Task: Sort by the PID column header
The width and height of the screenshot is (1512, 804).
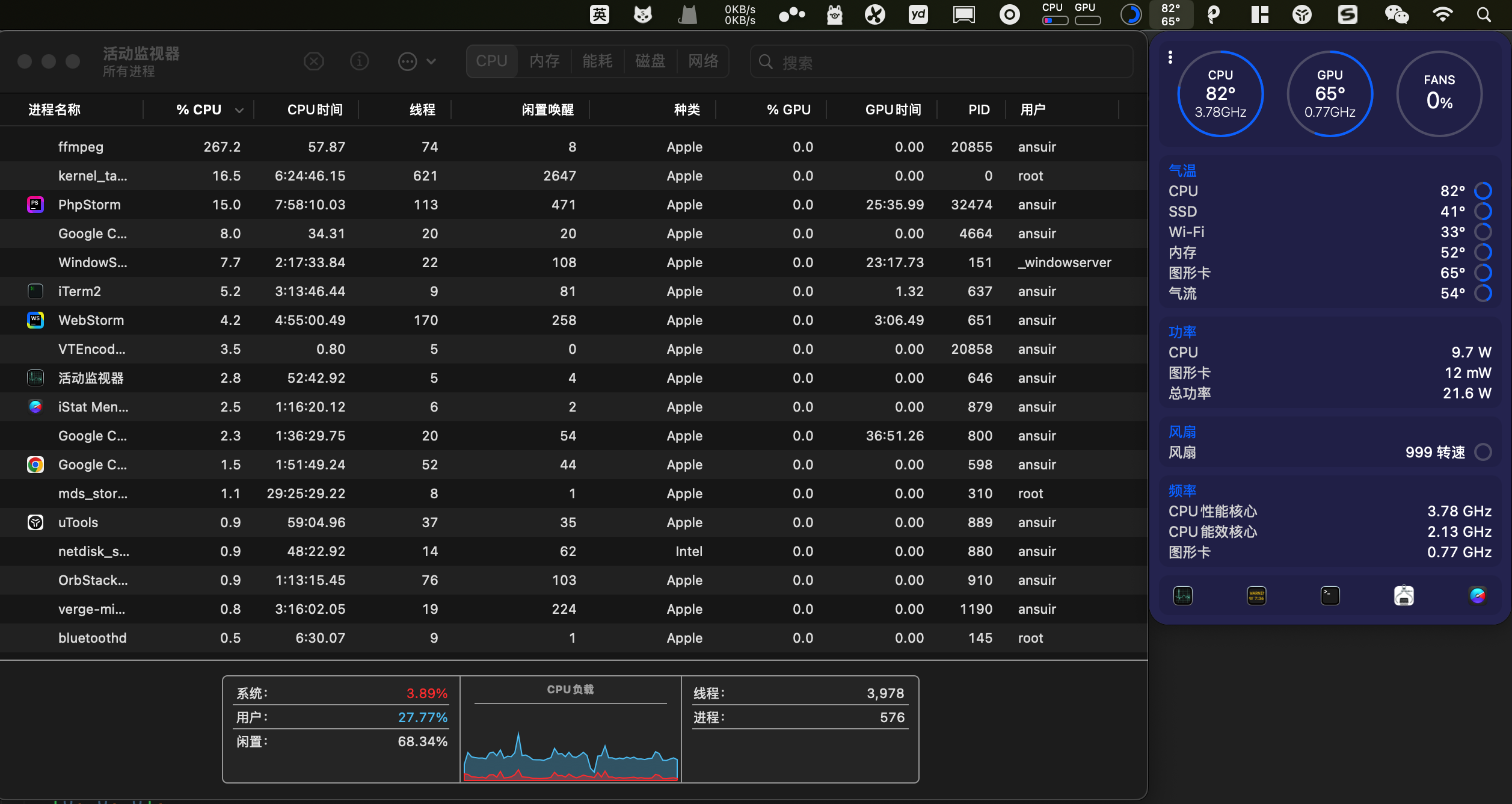Action: [979, 110]
